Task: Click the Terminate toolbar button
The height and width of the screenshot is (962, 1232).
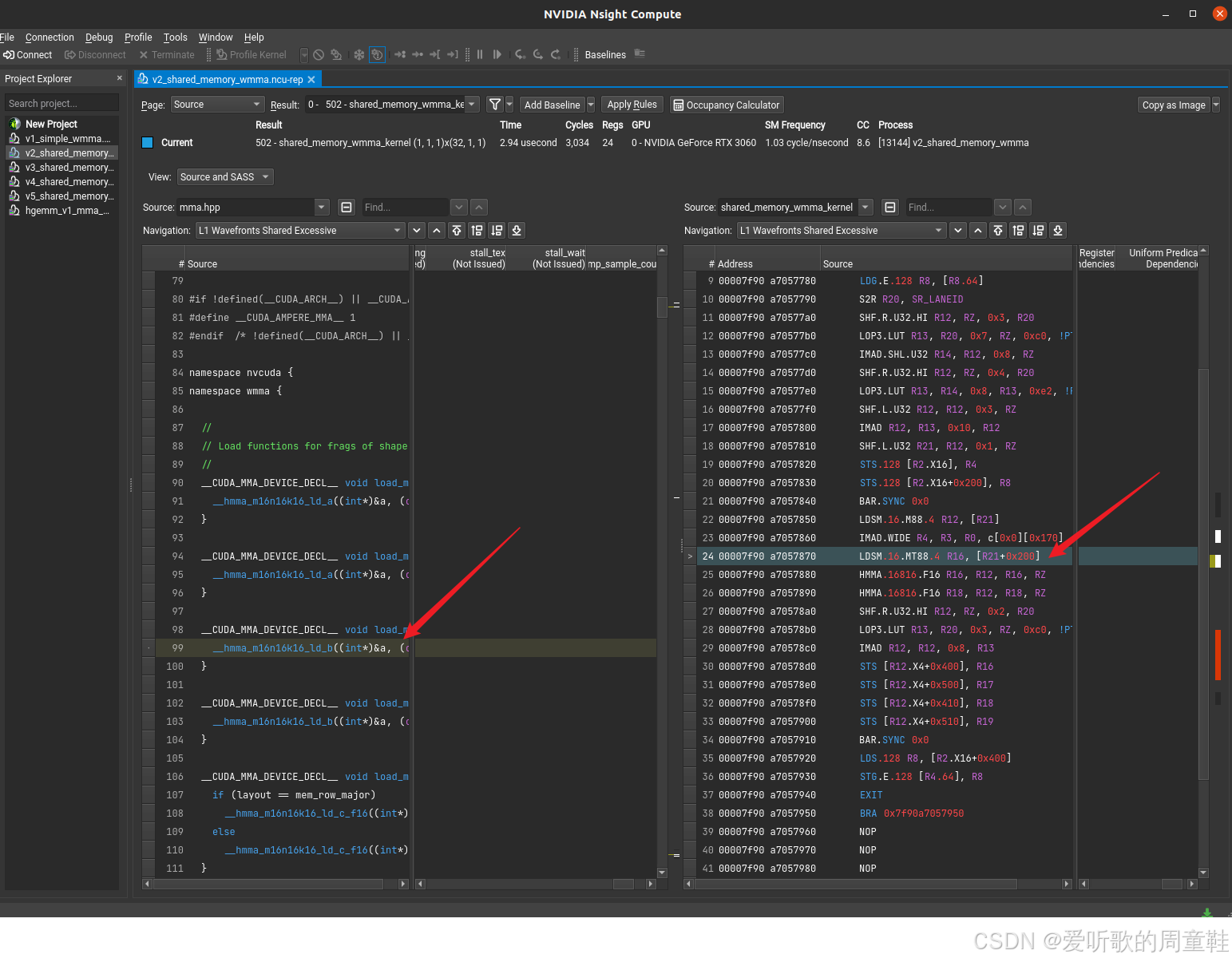Action: pyautogui.click(x=166, y=55)
